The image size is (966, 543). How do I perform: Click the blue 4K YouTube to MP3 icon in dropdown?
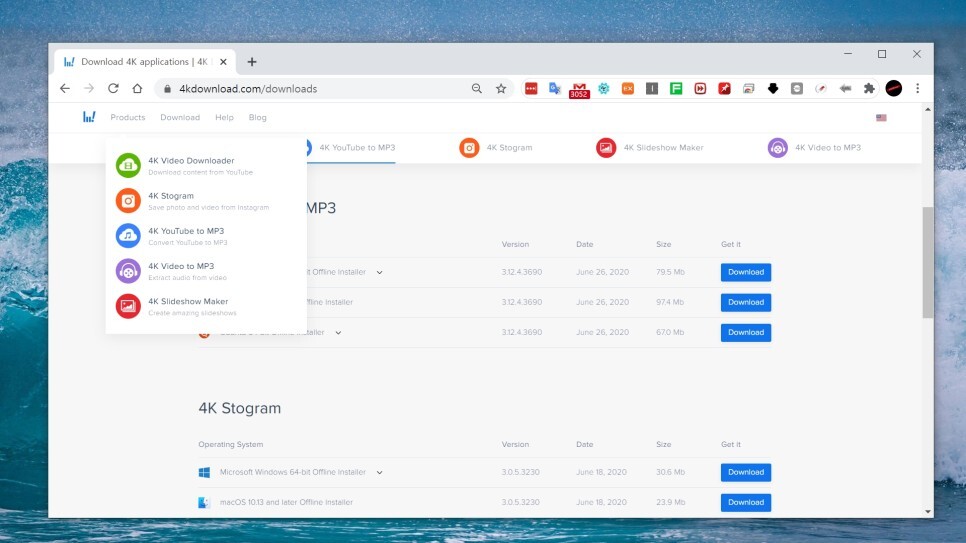pos(128,235)
